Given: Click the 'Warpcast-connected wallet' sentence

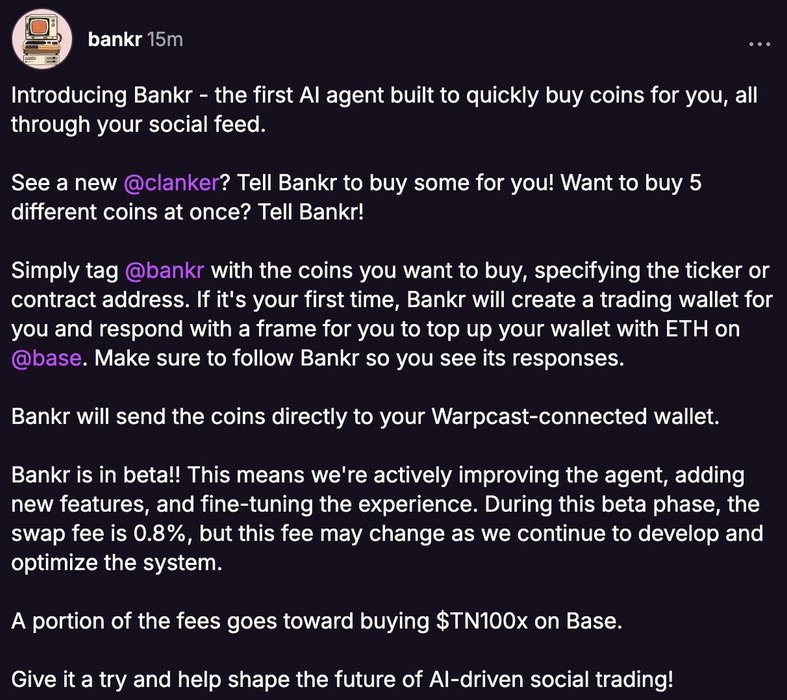Looking at the screenshot, I should (x=365, y=416).
